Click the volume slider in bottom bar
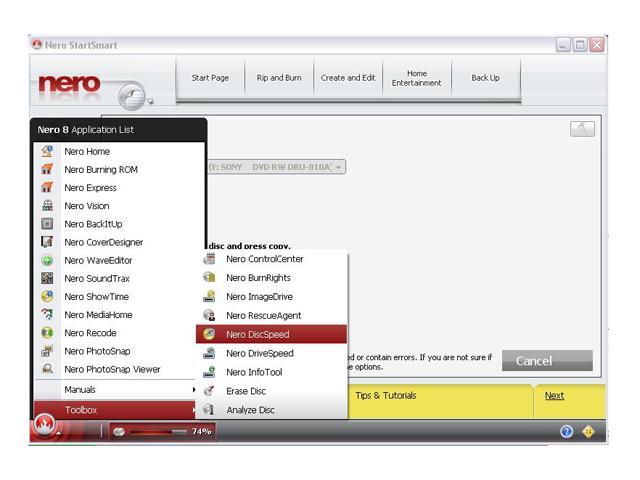 pos(158,431)
